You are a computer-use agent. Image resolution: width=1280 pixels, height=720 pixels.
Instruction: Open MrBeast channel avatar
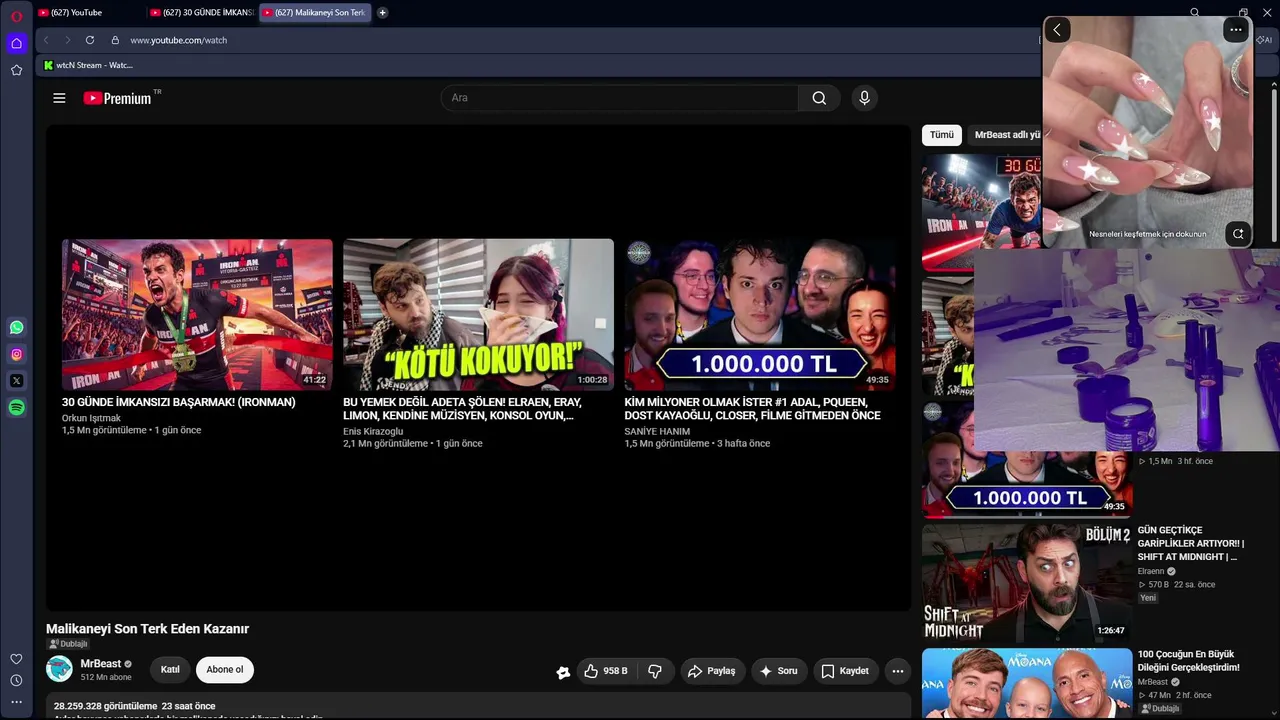click(x=59, y=669)
